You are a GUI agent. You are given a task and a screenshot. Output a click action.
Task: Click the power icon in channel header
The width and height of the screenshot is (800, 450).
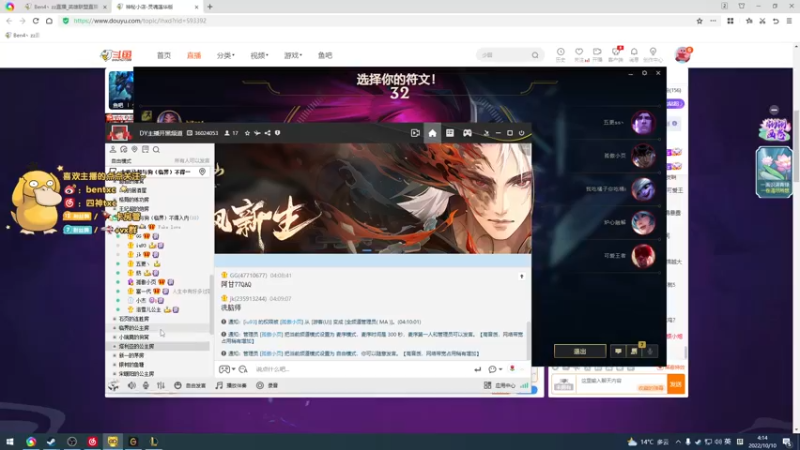pos(521,133)
